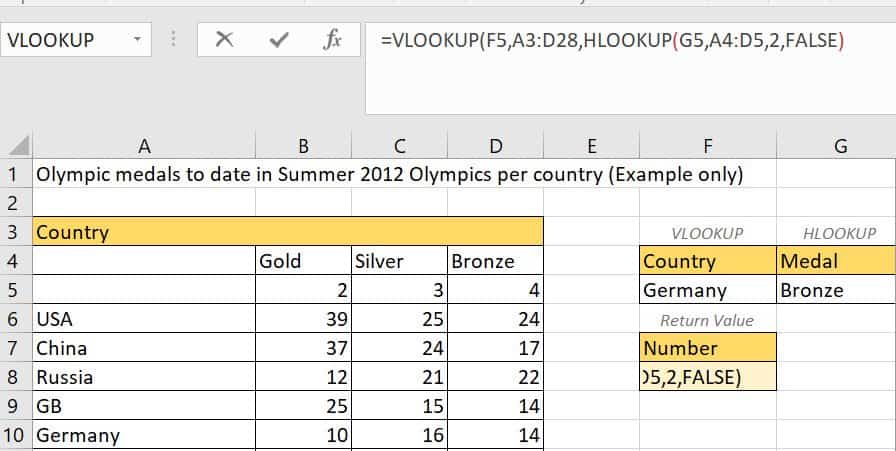Select row 3 header
The image size is (896, 451).
[x=14, y=232]
